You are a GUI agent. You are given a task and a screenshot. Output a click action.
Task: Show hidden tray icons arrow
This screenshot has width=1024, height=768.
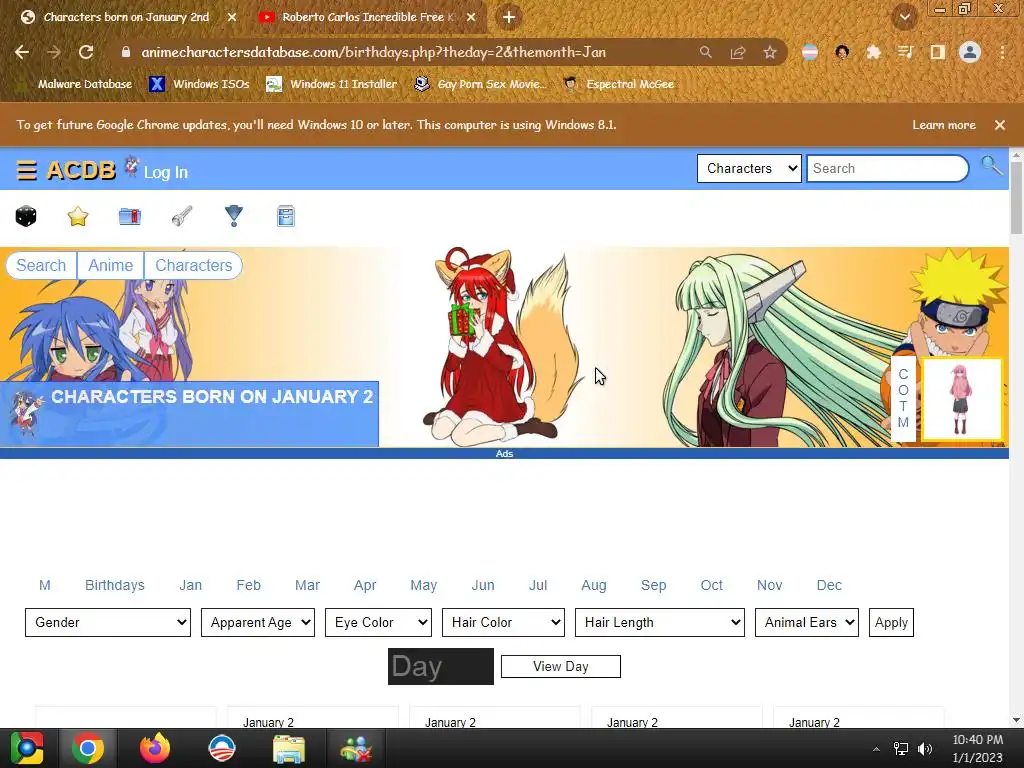coord(876,749)
